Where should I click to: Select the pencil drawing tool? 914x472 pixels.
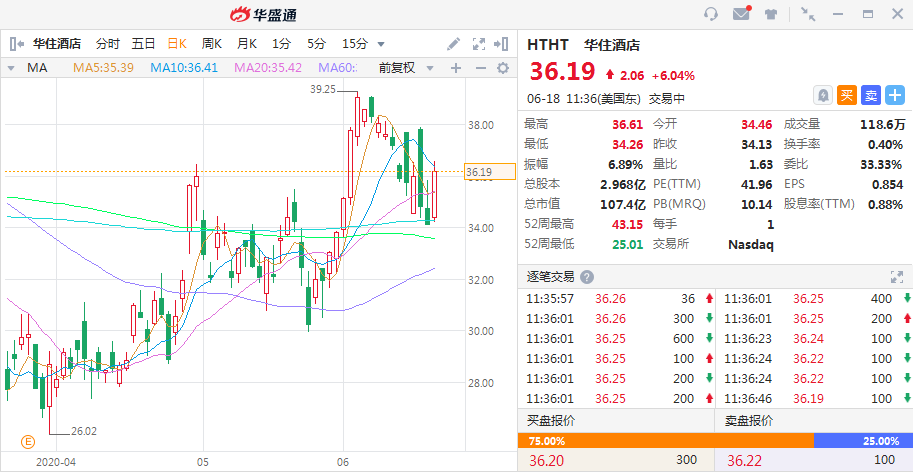point(454,44)
